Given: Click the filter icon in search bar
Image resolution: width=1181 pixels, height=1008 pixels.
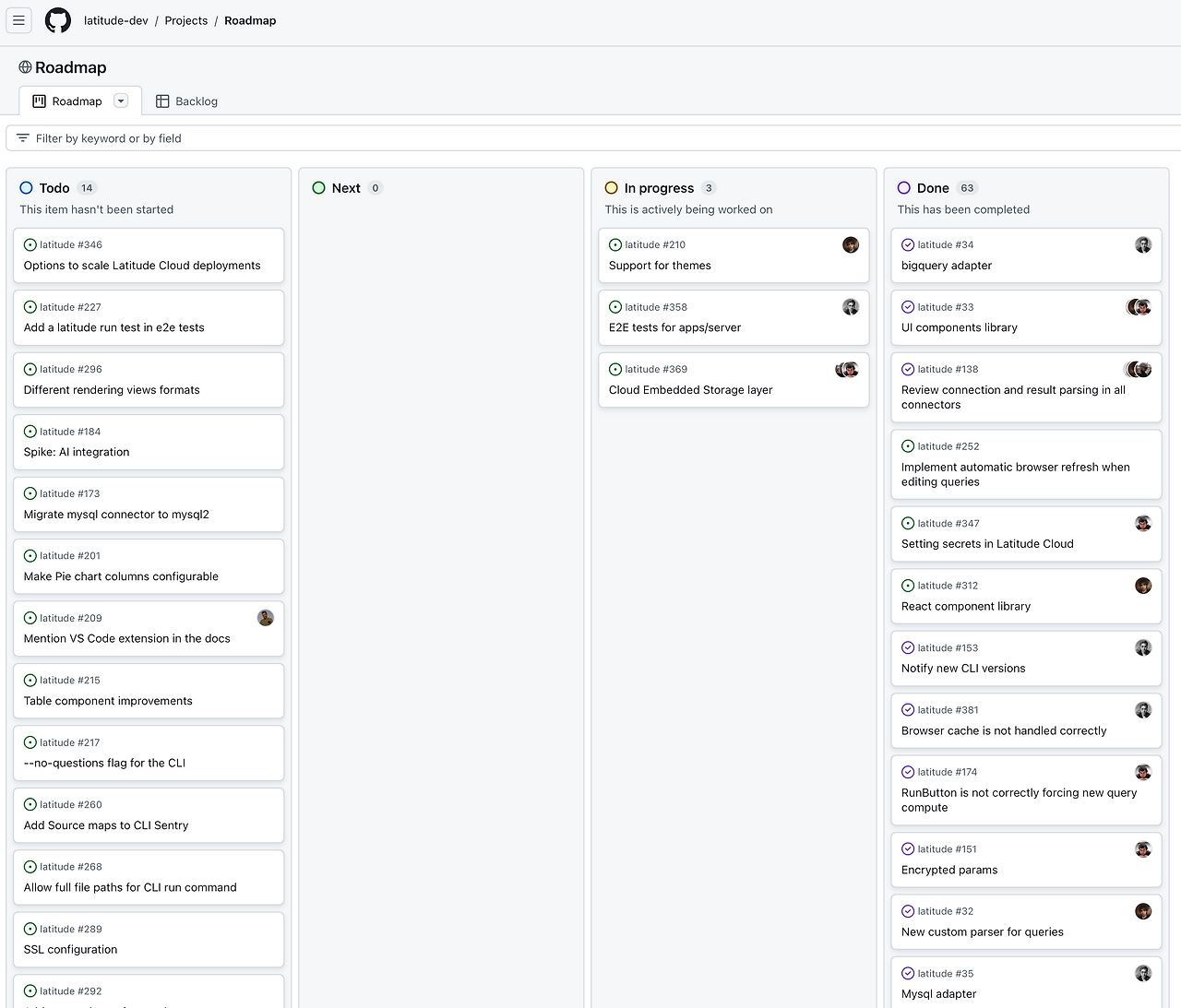Looking at the screenshot, I should pos(23,138).
